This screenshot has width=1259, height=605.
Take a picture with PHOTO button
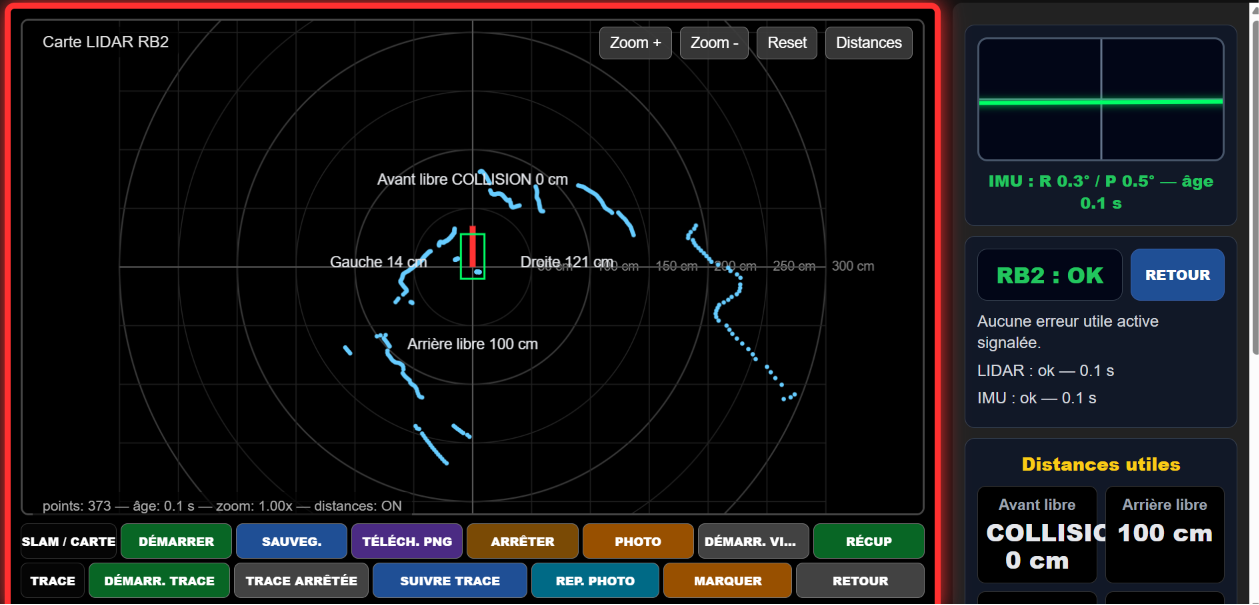(x=638, y=541)
